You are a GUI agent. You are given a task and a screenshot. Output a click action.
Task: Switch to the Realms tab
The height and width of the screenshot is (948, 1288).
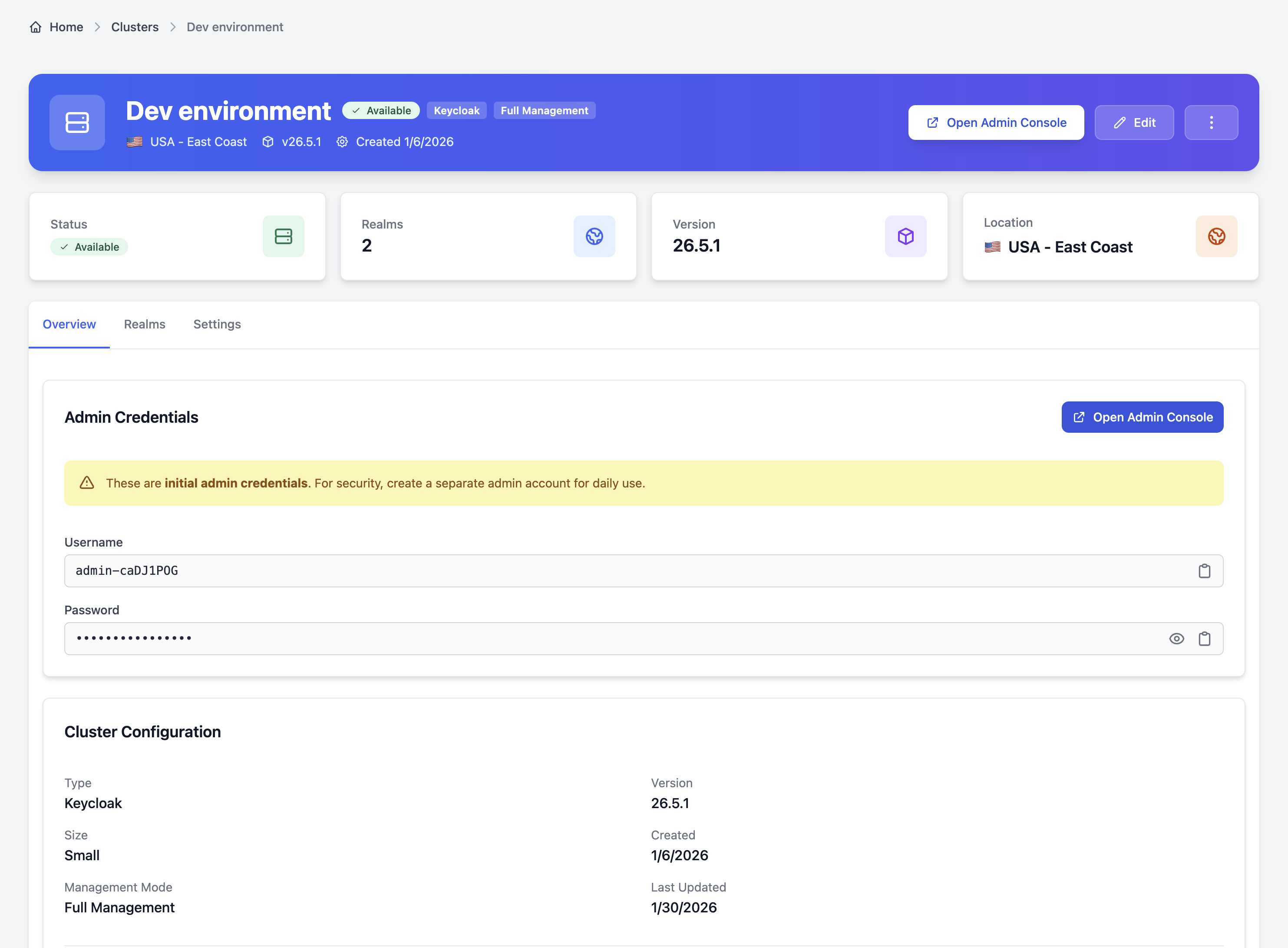point(145,324)
